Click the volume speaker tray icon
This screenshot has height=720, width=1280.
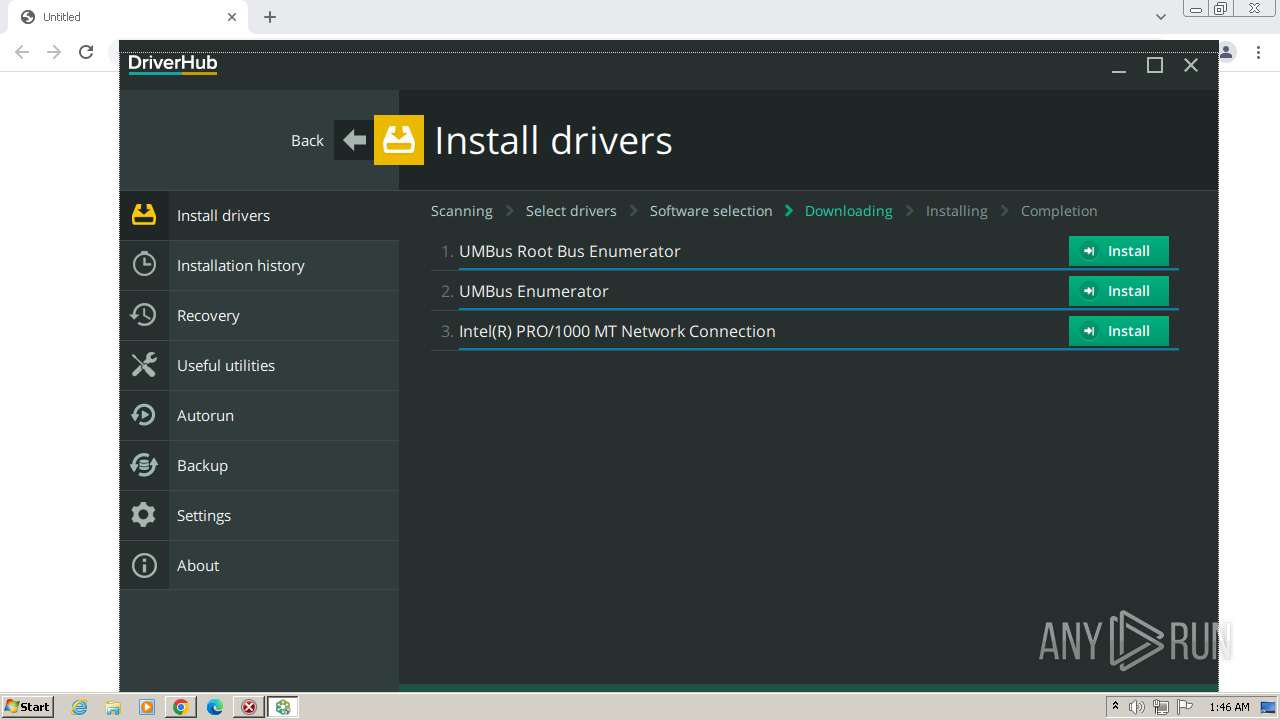click(1137, 707)
